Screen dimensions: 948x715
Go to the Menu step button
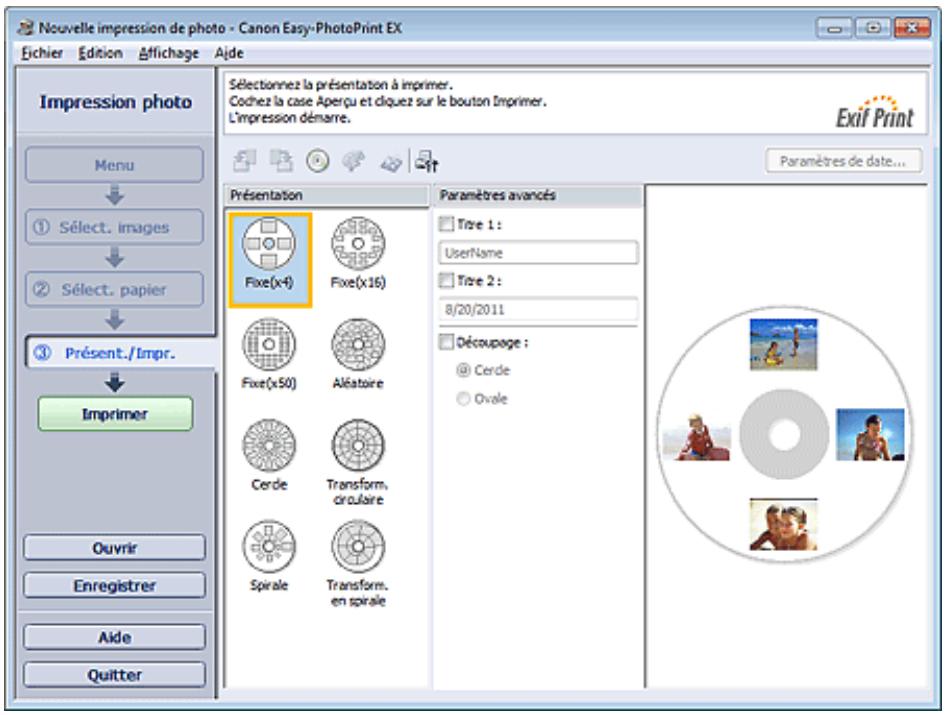tap(114, 164)
